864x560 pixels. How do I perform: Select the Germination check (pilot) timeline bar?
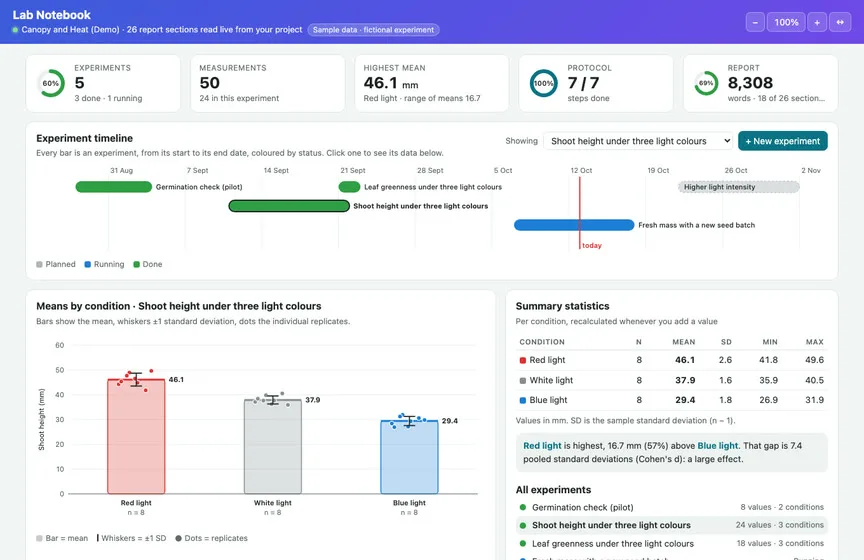click(114, 187)
